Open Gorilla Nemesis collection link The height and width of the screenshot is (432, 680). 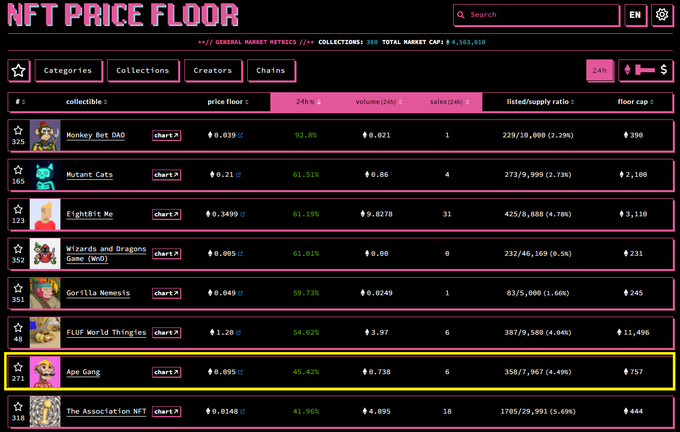(98, 293)
